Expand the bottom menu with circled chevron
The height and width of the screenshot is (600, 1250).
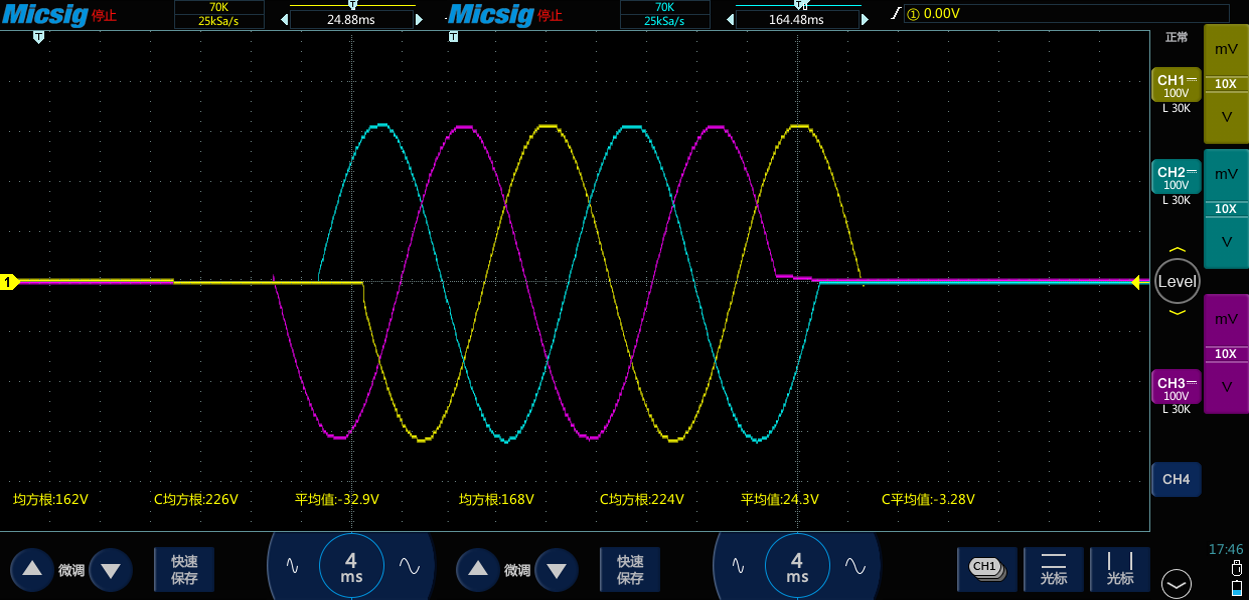coord(1176,582)
